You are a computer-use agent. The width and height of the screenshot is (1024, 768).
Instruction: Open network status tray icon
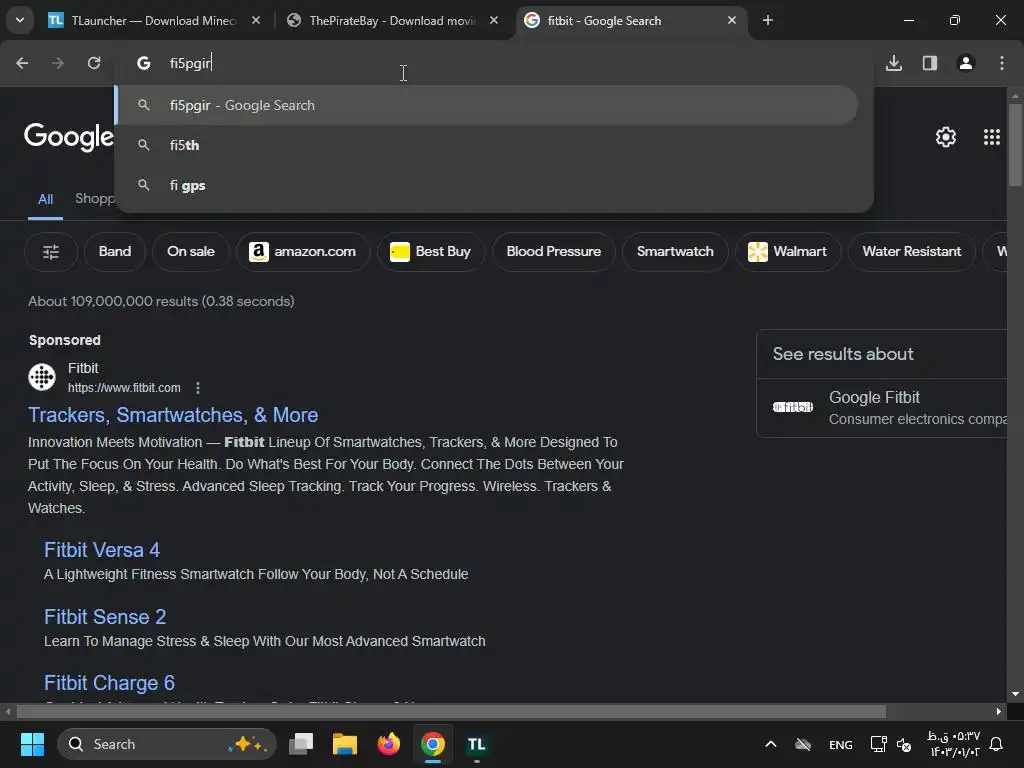(878, 744)
